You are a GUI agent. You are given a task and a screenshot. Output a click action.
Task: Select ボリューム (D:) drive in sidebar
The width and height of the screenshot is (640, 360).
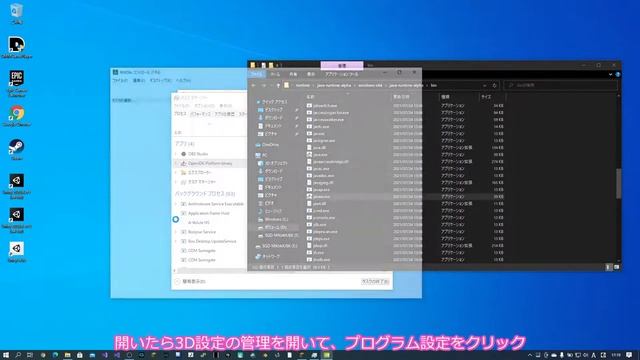tap(273, 227)
